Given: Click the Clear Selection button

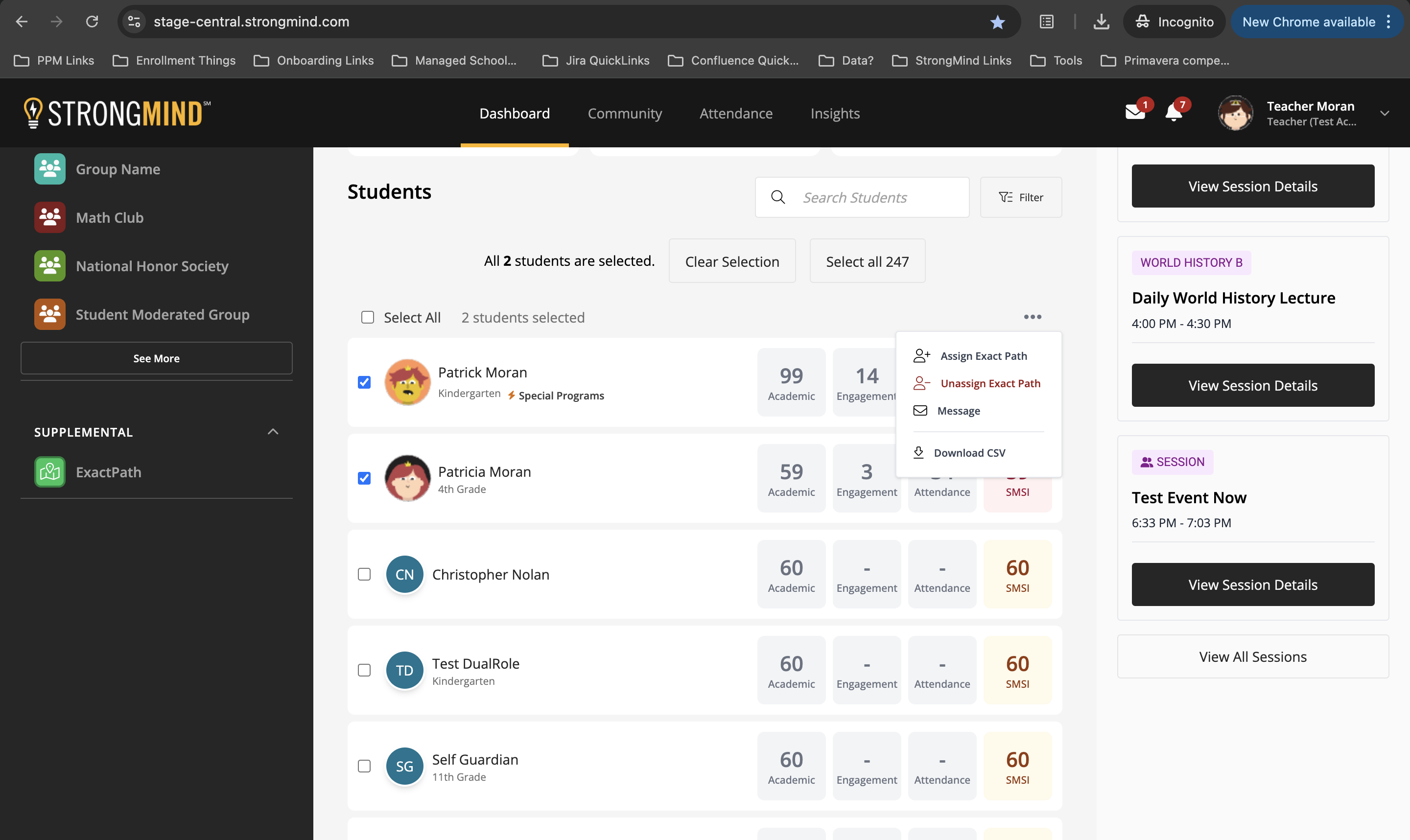Looking at the screenshot, I should pyautogui.click(x=732, y=260).
